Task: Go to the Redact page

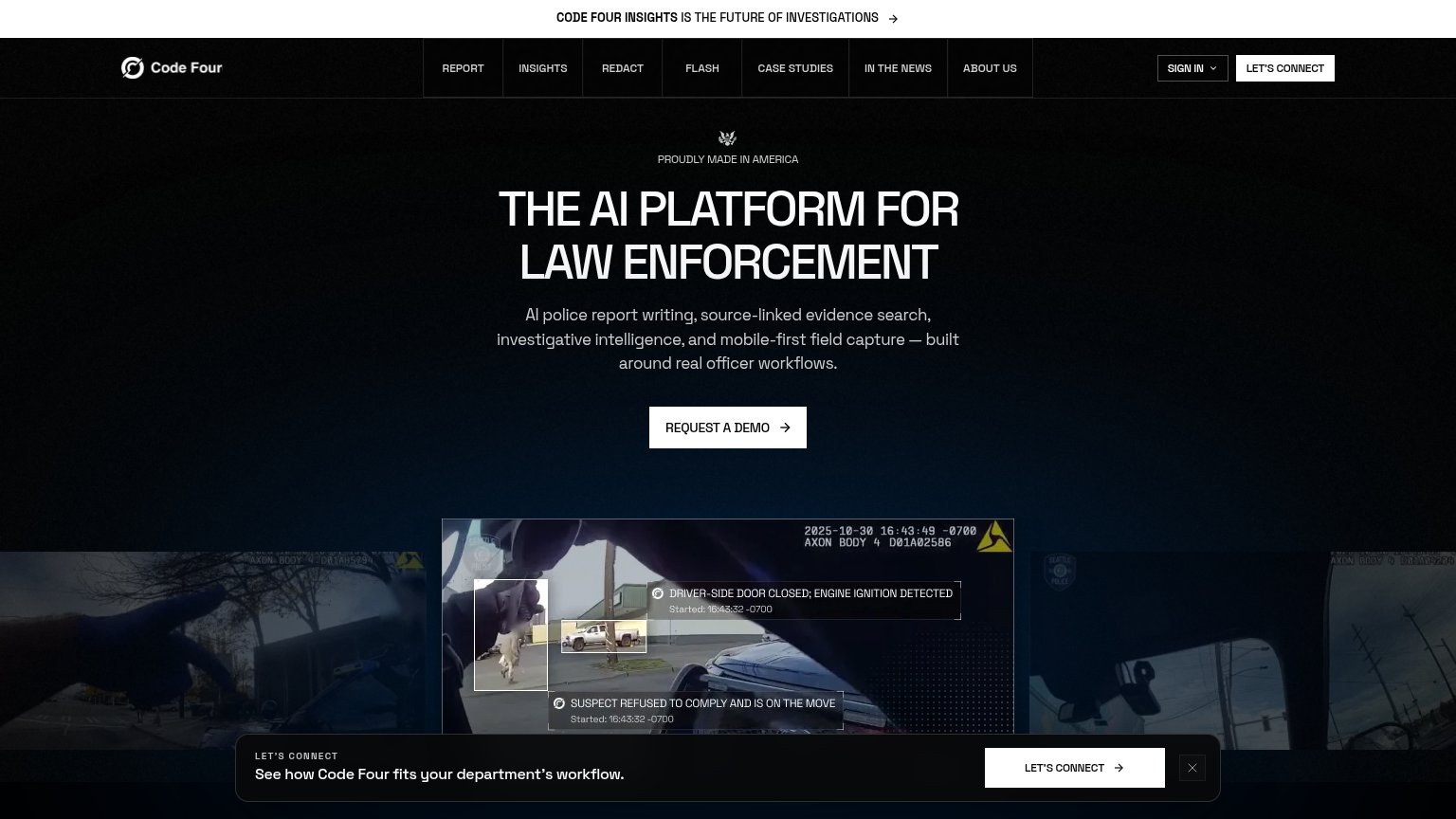Action: (x=622, y=68)
